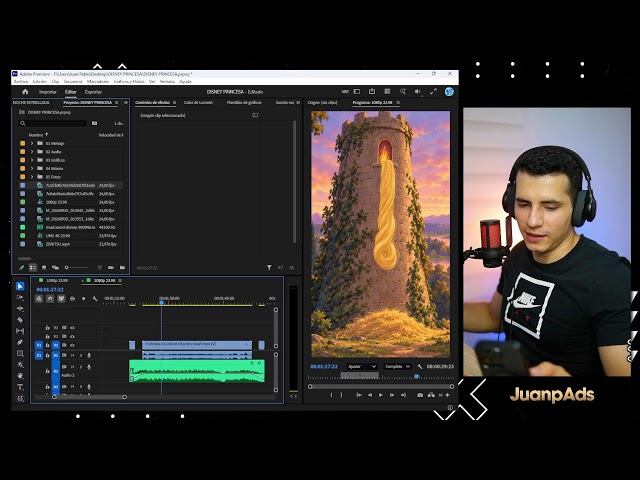
Task: Open the Marcadores menu
Action: 98,82
